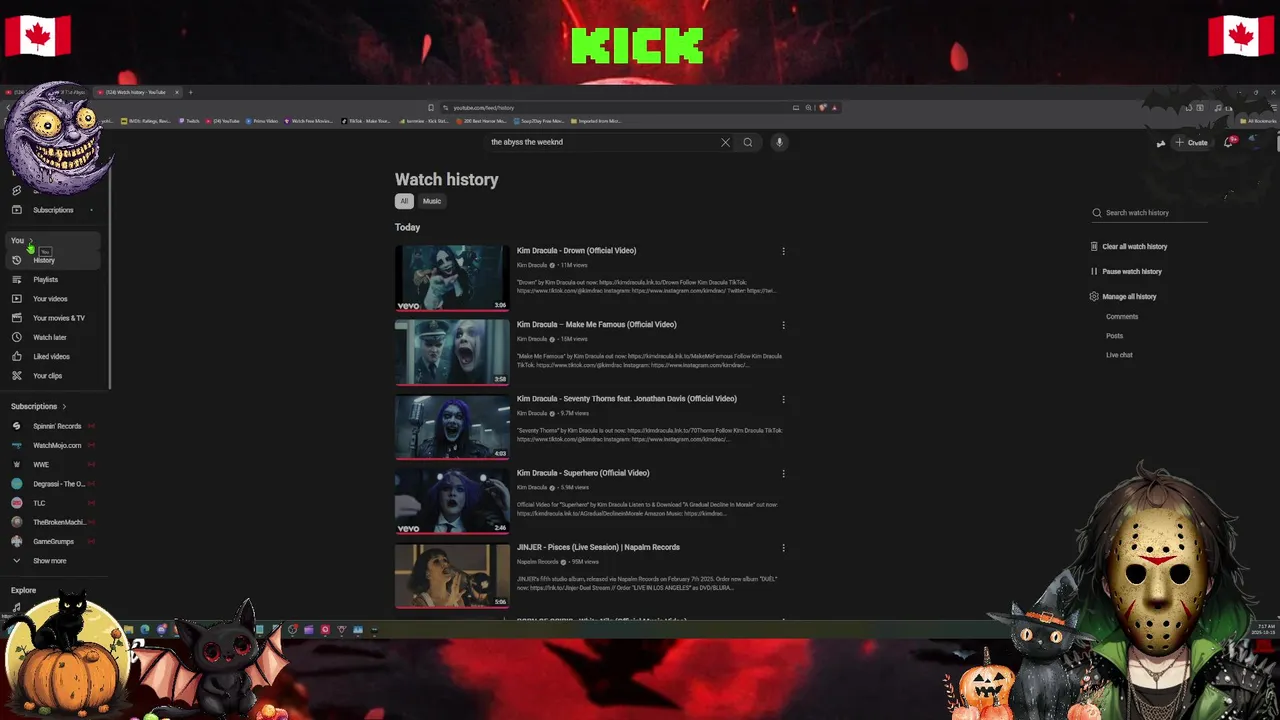
Task: Click the magnifier search button
Action: 747,142
